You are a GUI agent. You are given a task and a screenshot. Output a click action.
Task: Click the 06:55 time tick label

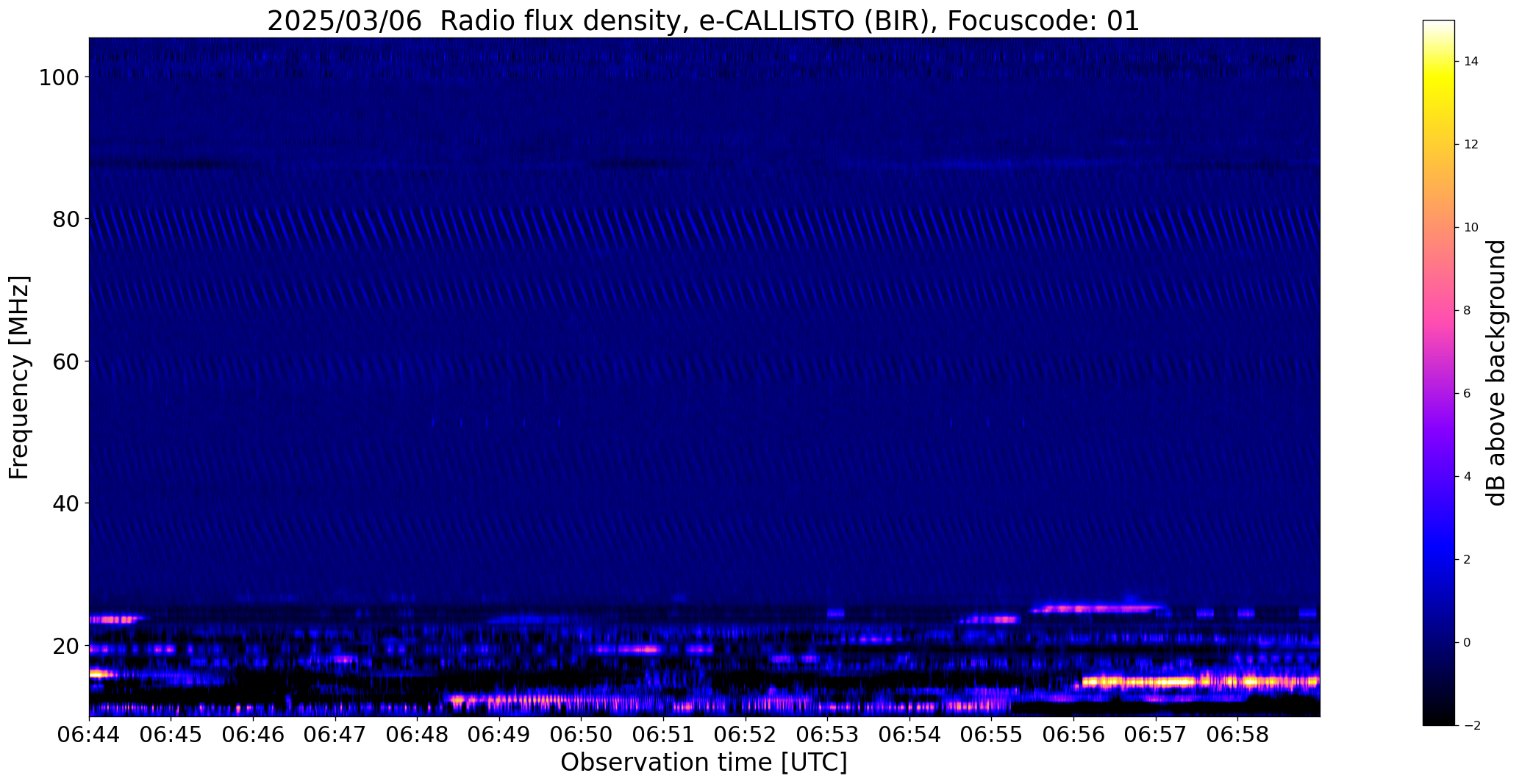tap(991, 735)
